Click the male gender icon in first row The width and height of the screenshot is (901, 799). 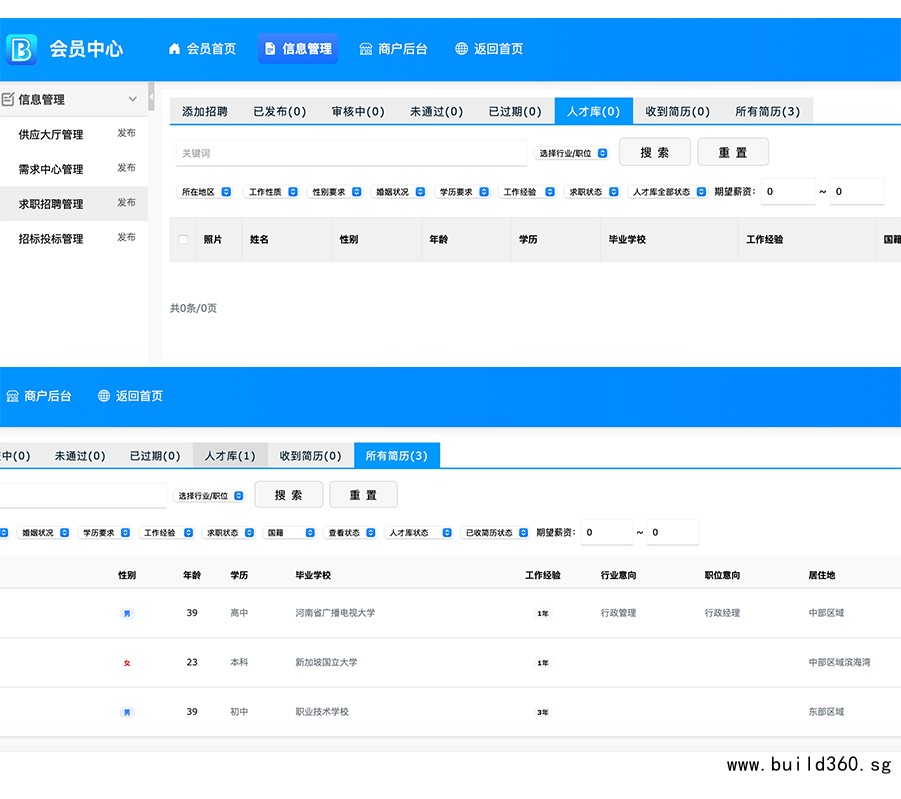[127, 613]
